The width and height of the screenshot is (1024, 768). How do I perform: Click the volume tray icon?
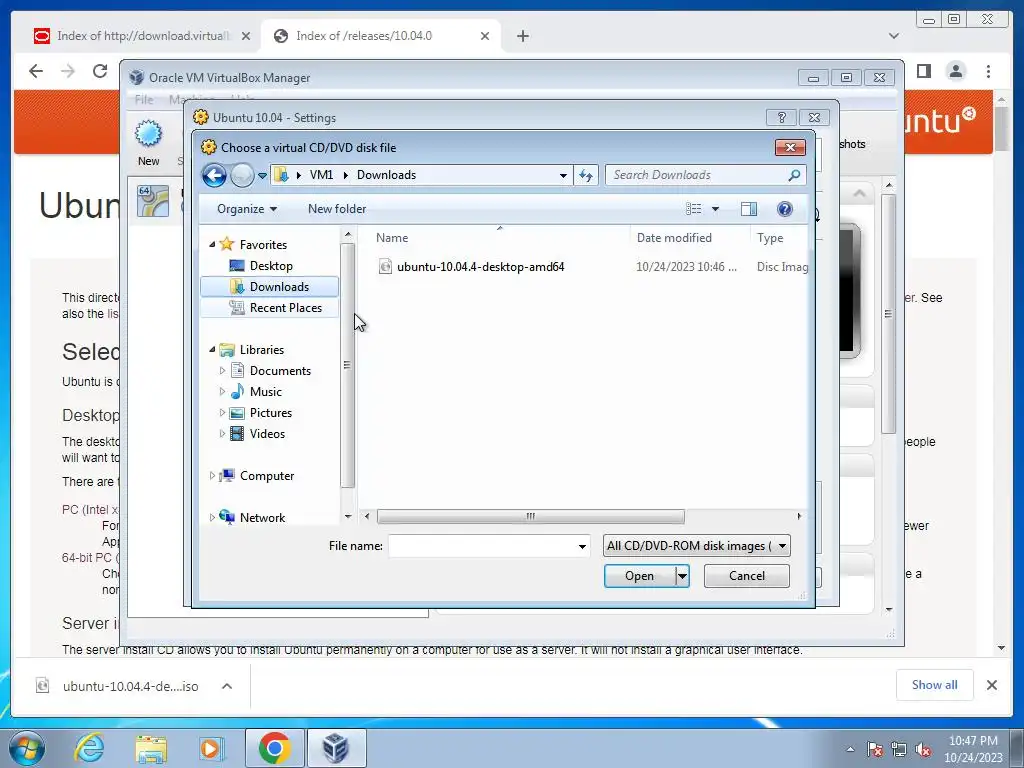point(923,750)
